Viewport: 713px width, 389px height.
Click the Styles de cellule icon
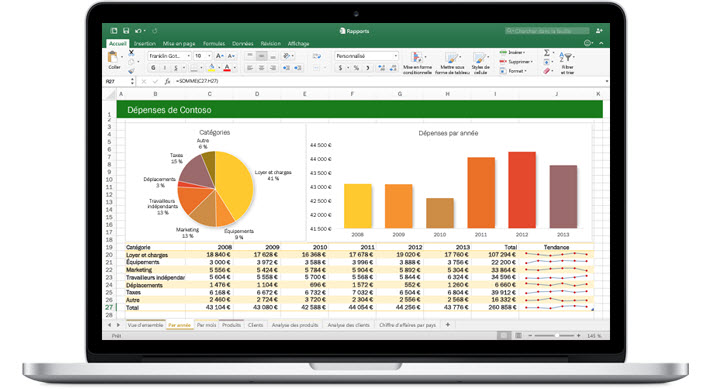point(480,62)
